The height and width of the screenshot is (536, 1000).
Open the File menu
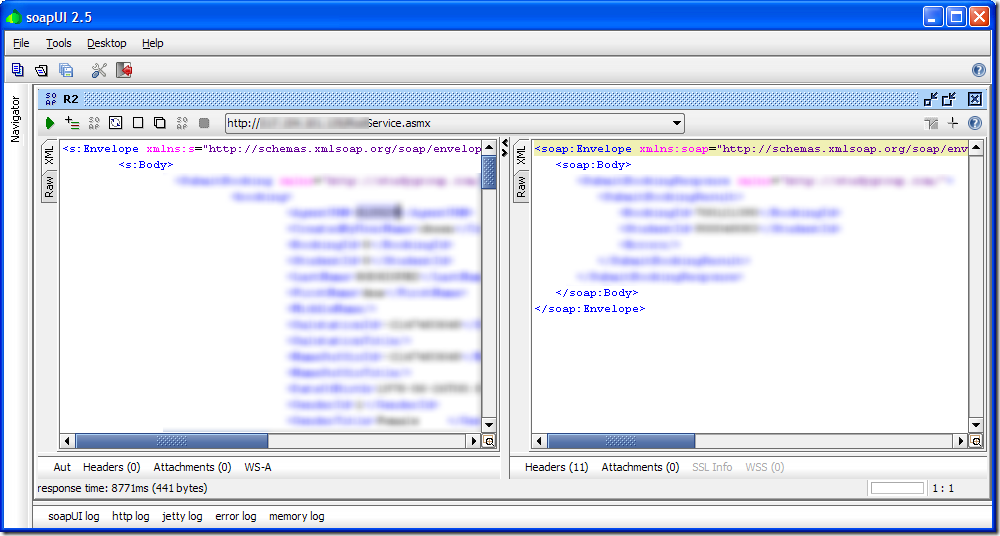point(21,43)
